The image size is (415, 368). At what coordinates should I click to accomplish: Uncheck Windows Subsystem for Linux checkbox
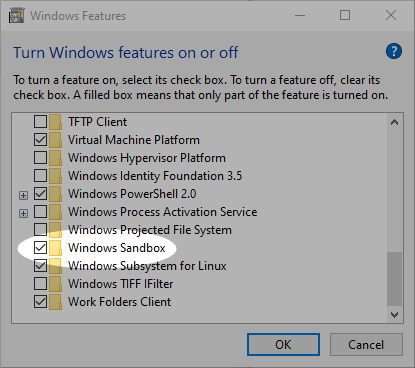tap(40, 266)
